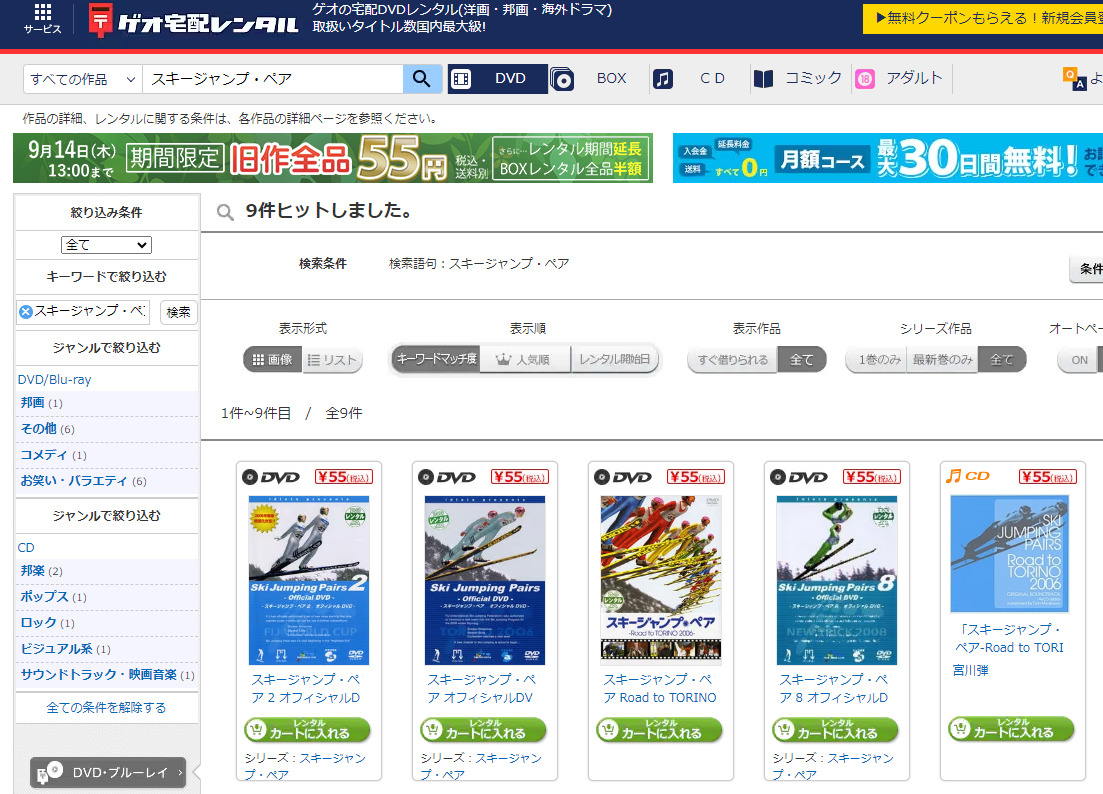This screenshot has height=794, width=1103.
Task: Filter by 邦画 genre
Action: tap(32, 402)
